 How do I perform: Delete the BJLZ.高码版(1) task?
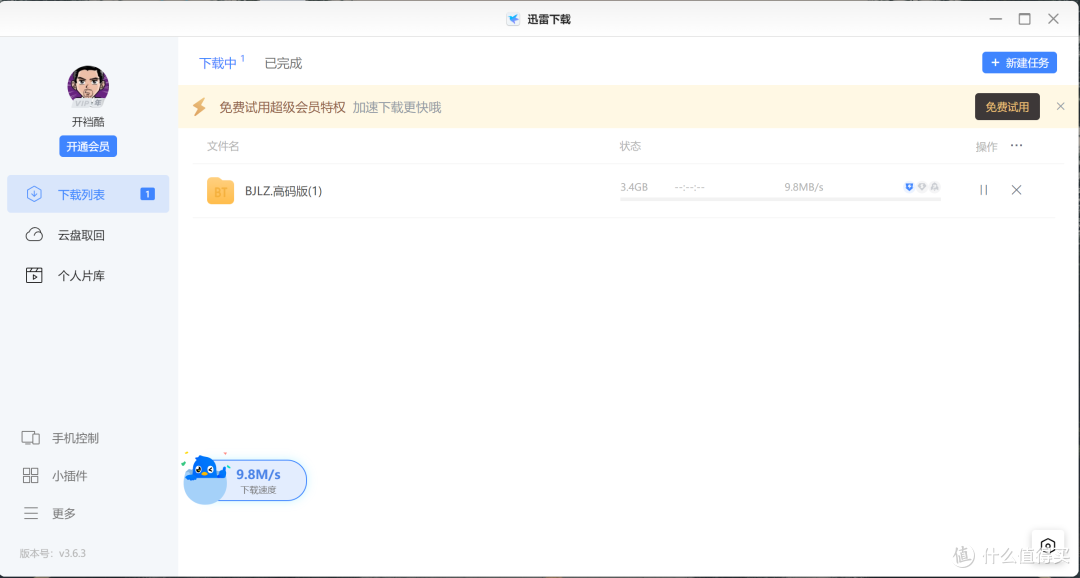click(1016, 190)
